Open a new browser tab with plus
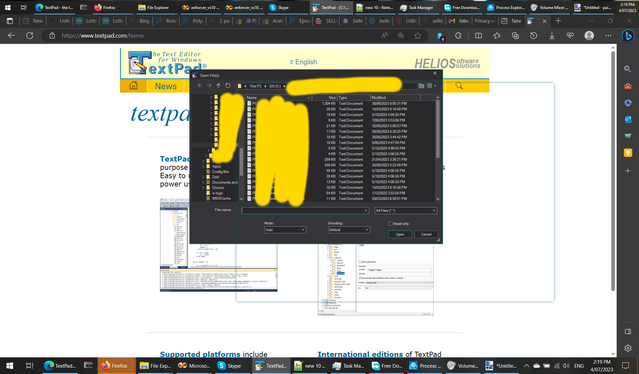This screenshot has height=374, width=639. (x=558, y=21)
